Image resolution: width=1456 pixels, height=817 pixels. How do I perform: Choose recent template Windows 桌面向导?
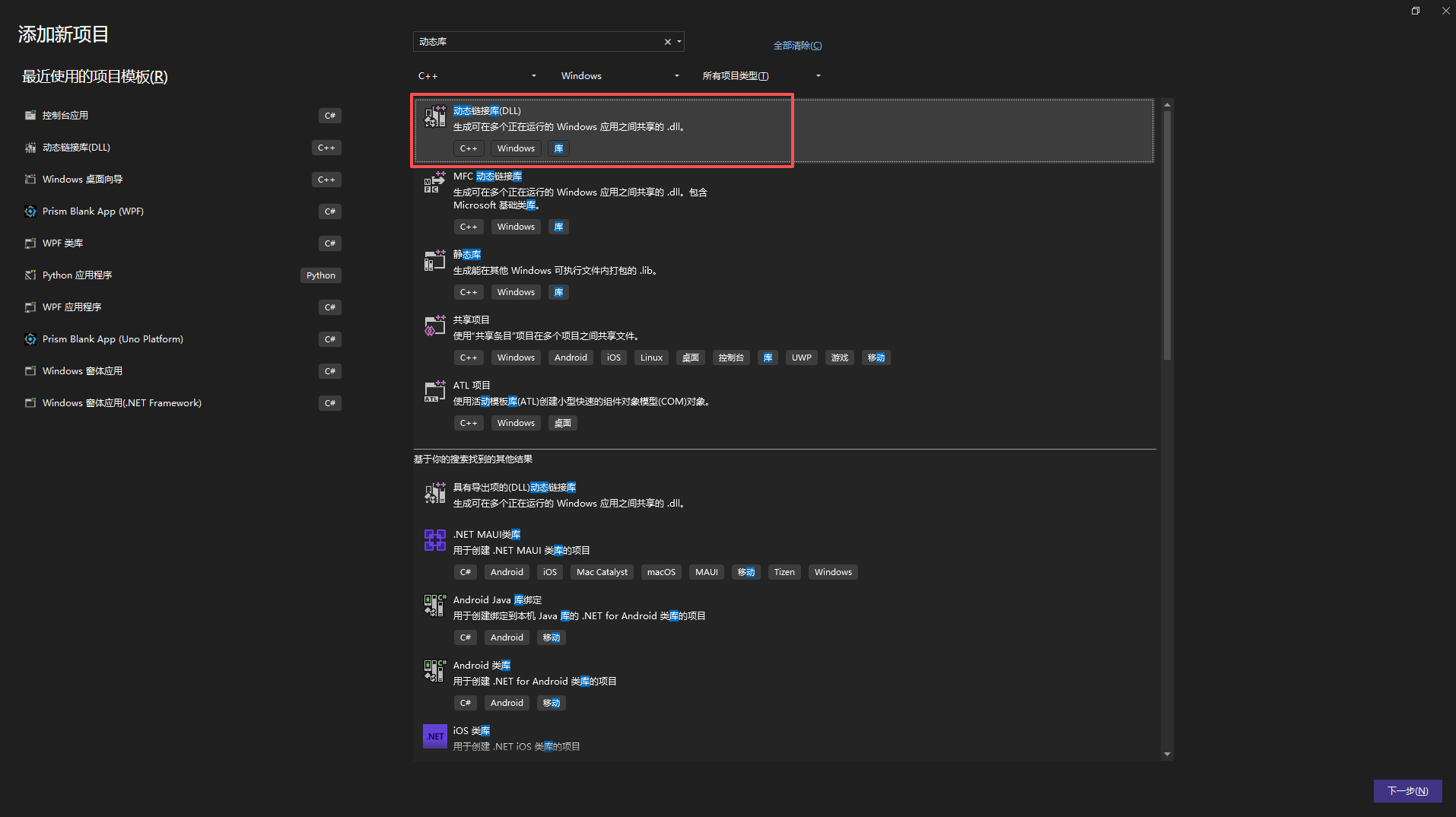coord(82,180)
